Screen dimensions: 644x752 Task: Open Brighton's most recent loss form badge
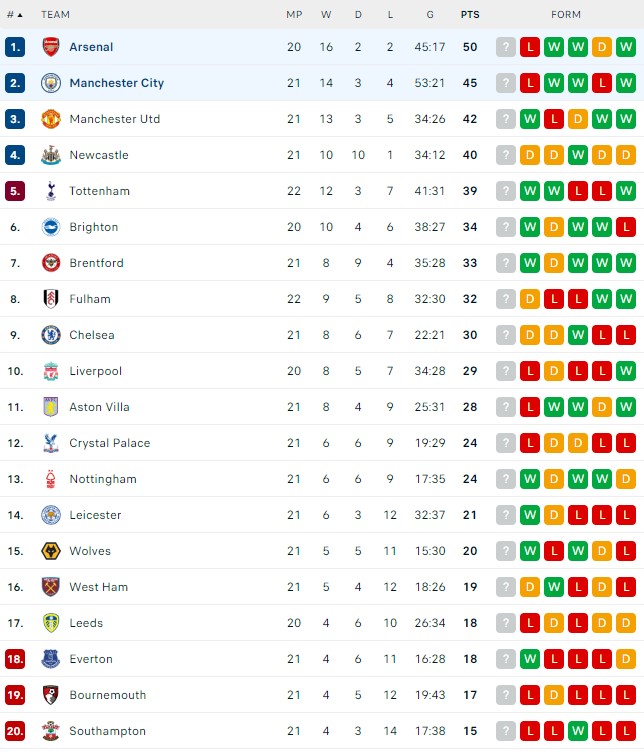pos(626,227)
